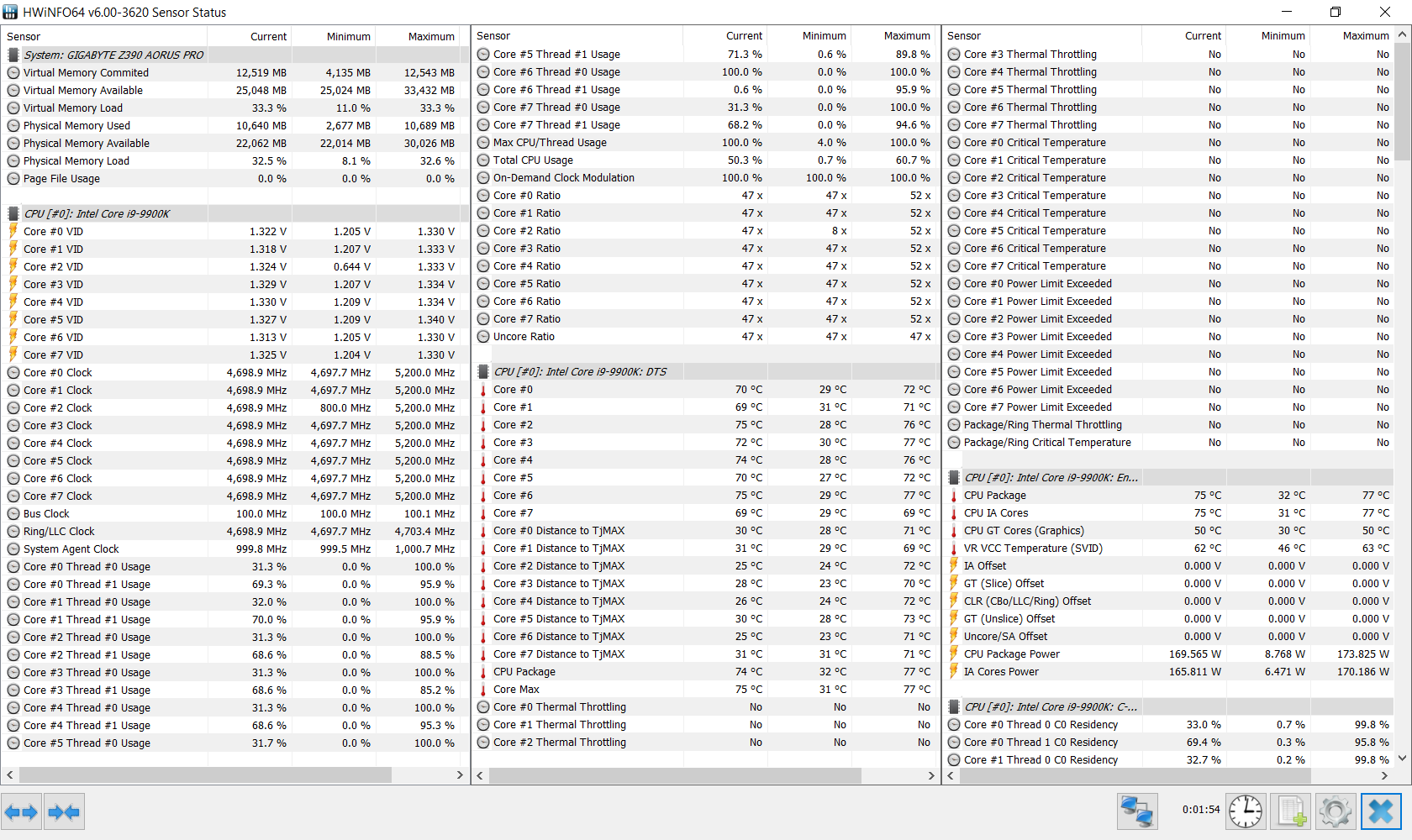The image size is (1412, 840).
Task: Click Sensor column header above Core #5 Thread #1 Usage
Action: click(x=493, y=35)
